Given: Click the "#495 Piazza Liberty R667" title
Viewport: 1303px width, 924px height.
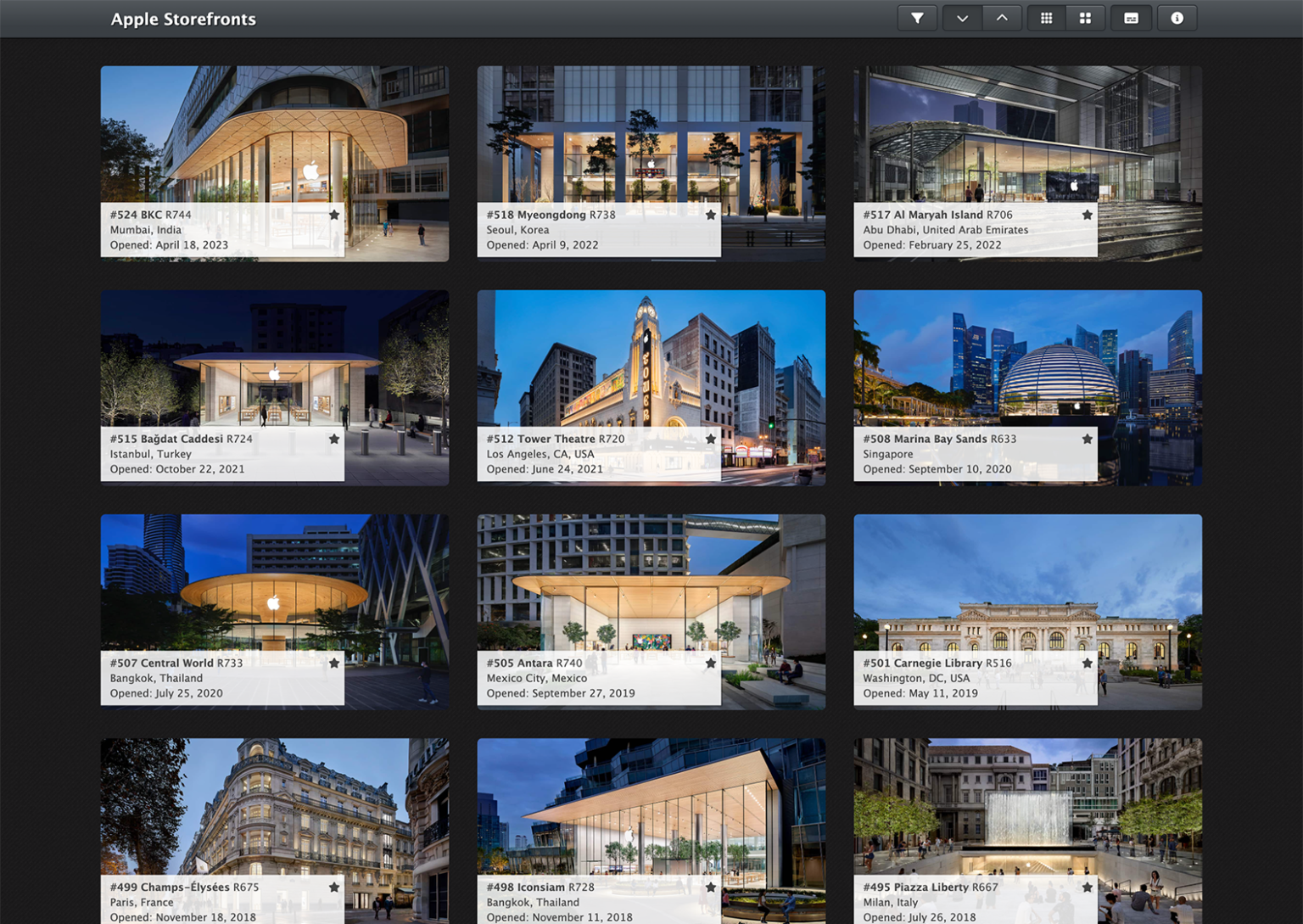Looking at the screenshot, I should click(x=931, y=887).
